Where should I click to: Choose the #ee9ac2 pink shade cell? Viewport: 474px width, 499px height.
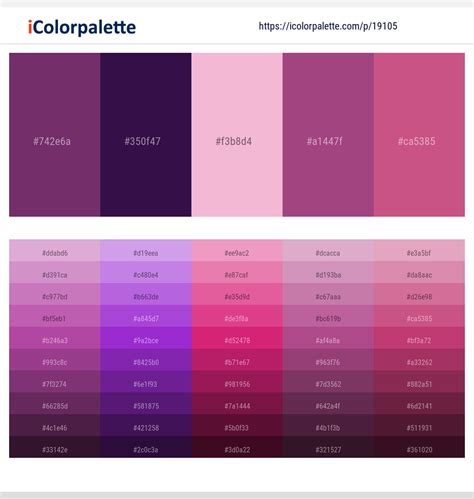(237, 251)
